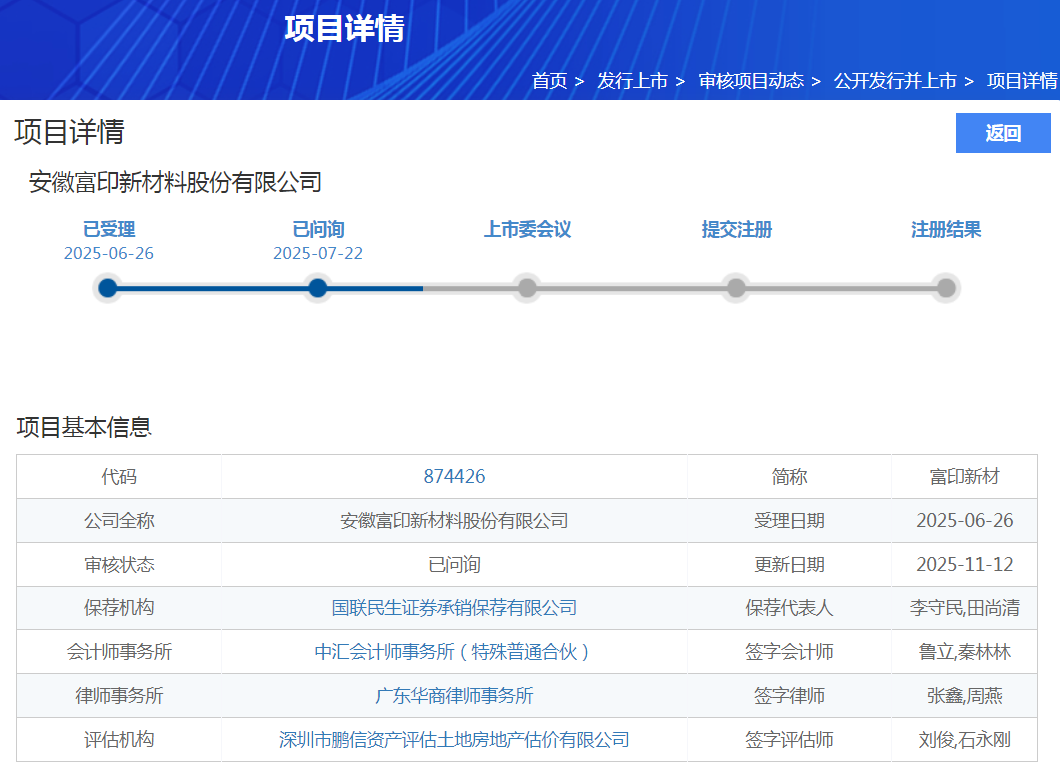
Task: Open 广东华商律师事务所 law firm link
Action: (x=454, y=696)
